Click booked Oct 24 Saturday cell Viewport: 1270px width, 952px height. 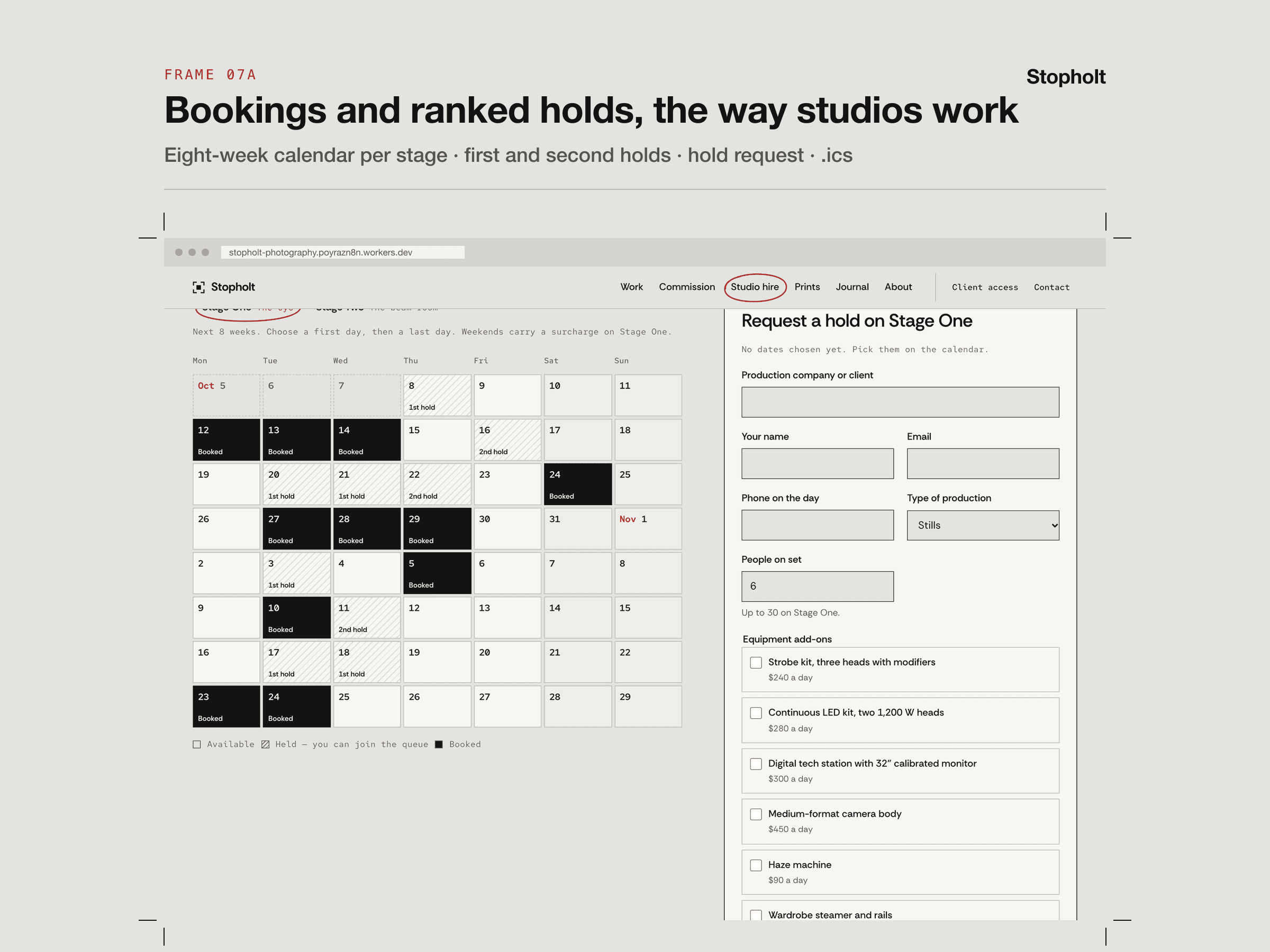pos(578,484)
